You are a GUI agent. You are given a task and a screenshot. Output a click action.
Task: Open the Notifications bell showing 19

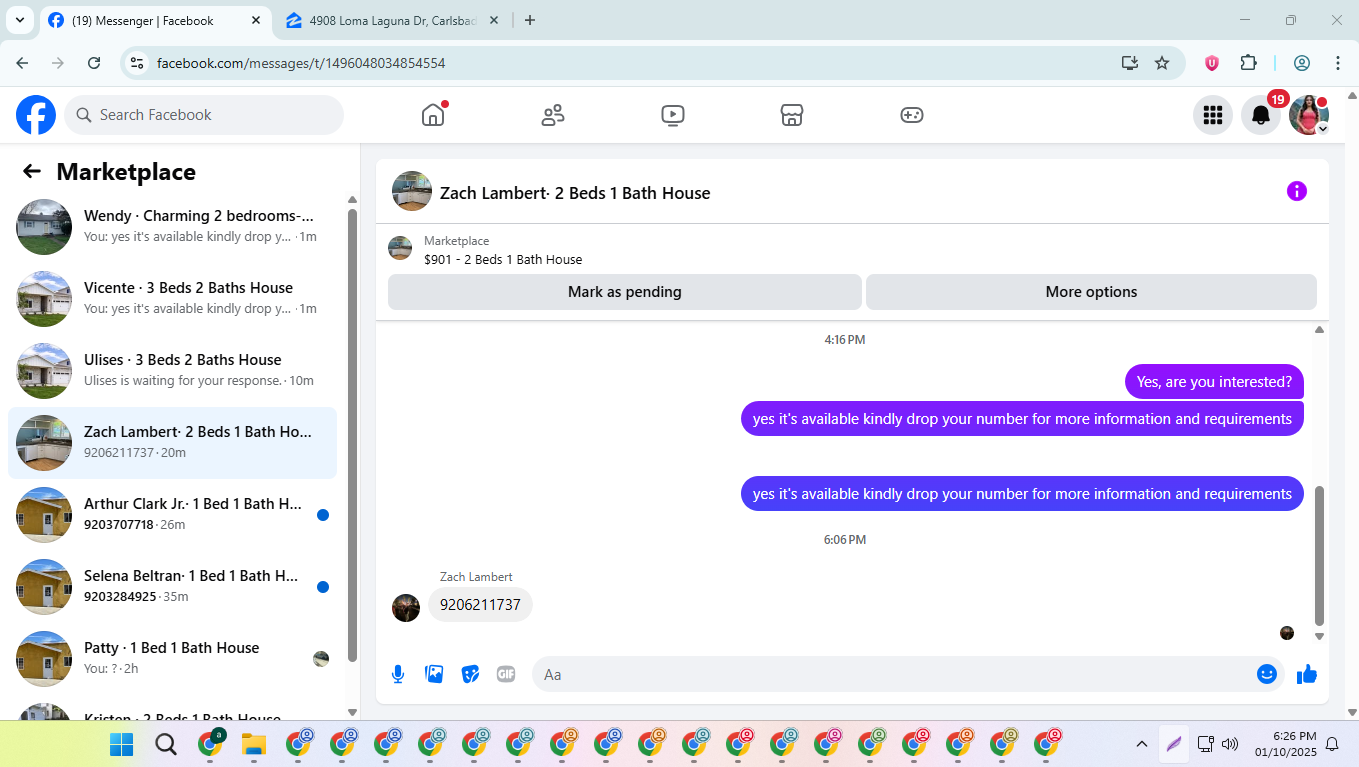tap(1261, 115)
